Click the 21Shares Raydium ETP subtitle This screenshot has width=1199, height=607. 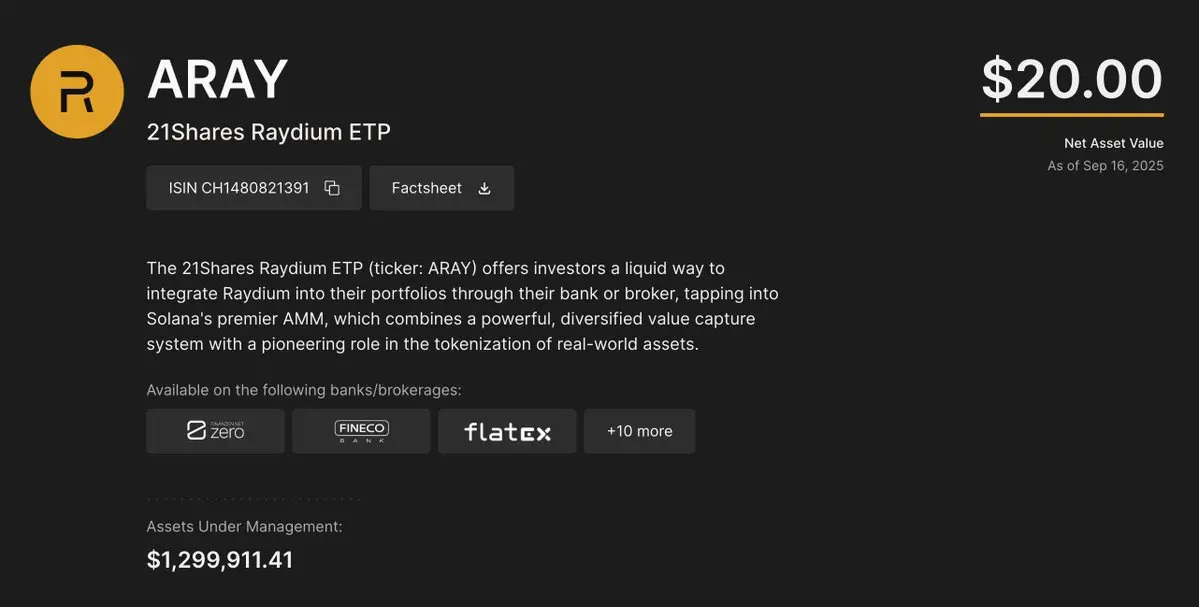click(x=268, y=132)
